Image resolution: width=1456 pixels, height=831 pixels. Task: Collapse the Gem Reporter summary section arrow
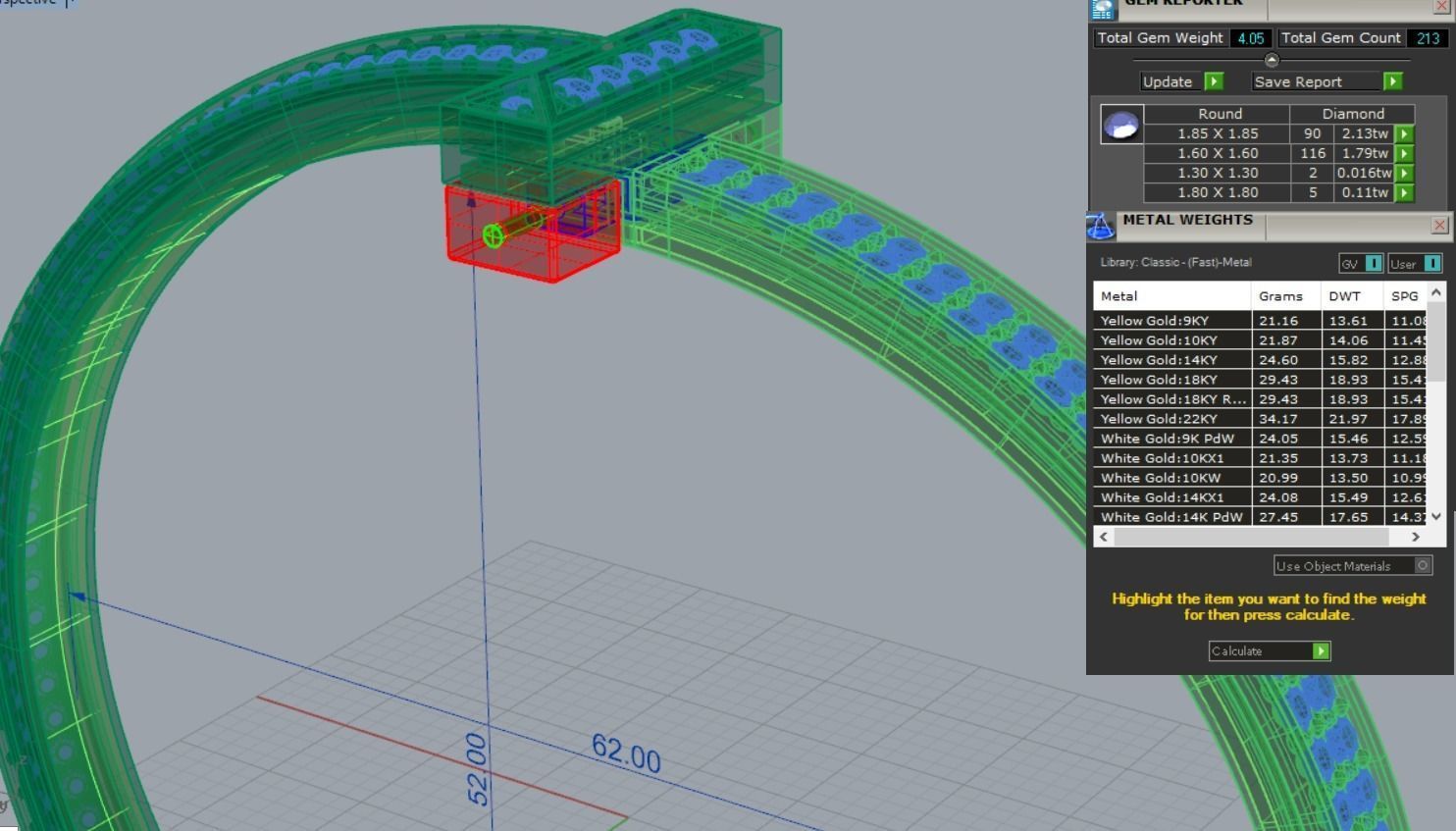tap(1272, 60)
